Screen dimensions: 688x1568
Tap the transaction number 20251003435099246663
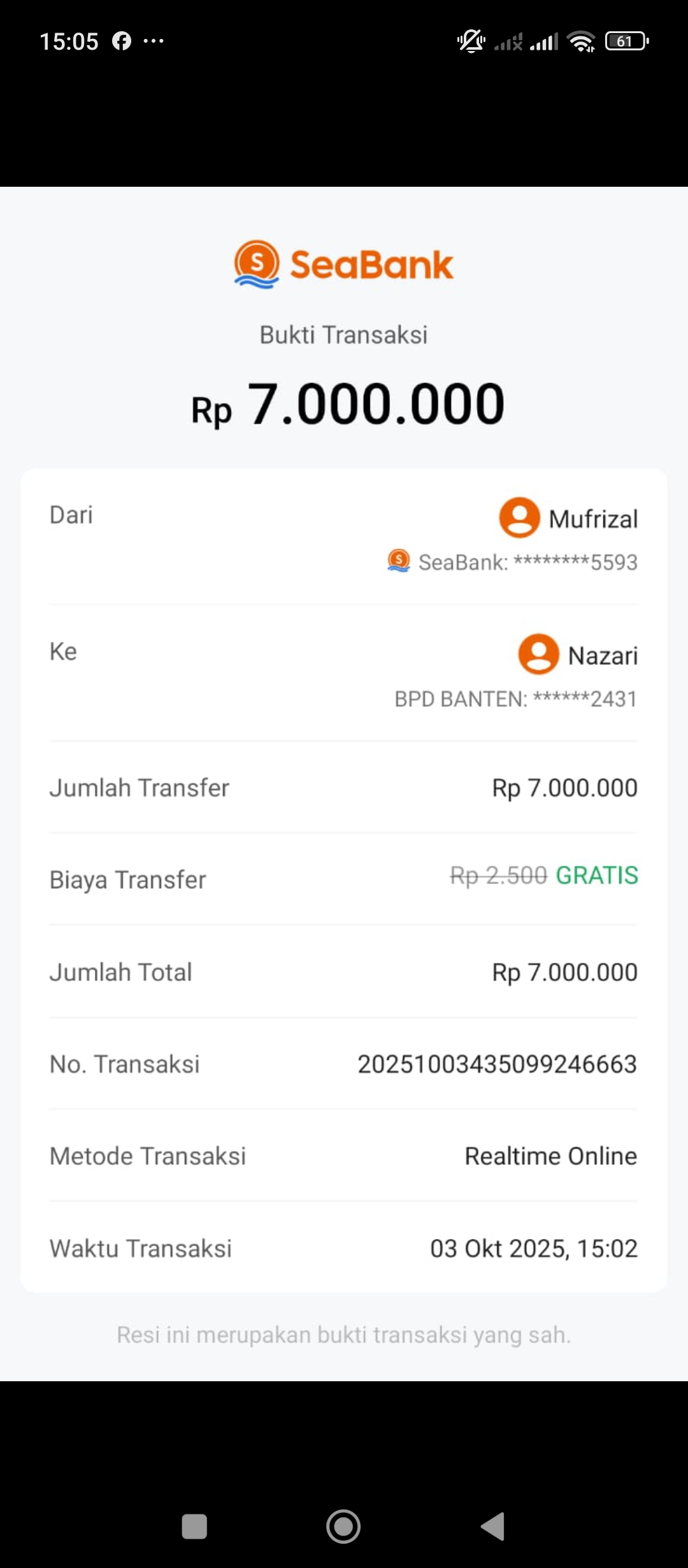click(x=497, y=1064)
